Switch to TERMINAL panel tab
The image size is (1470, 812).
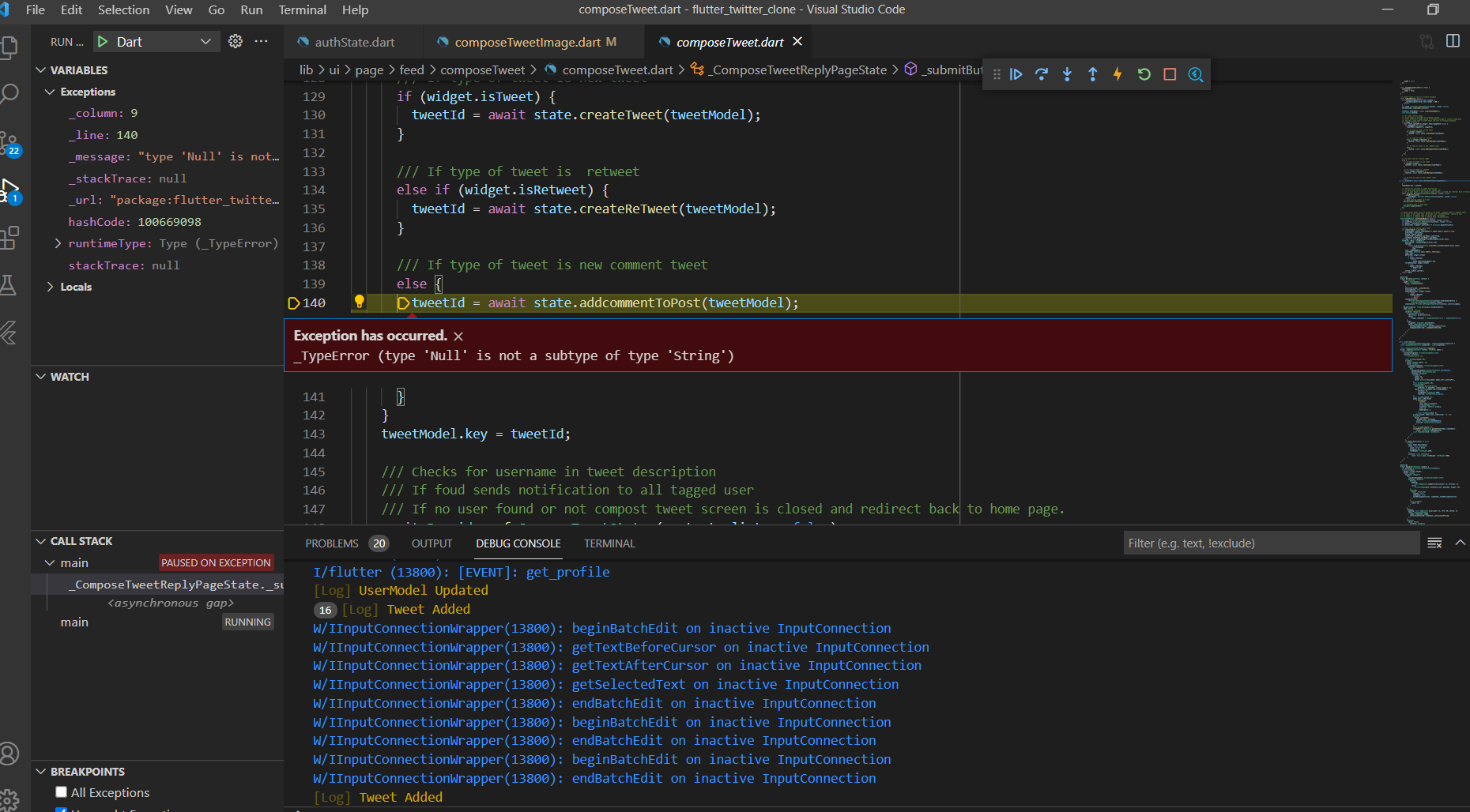[609, 543]
